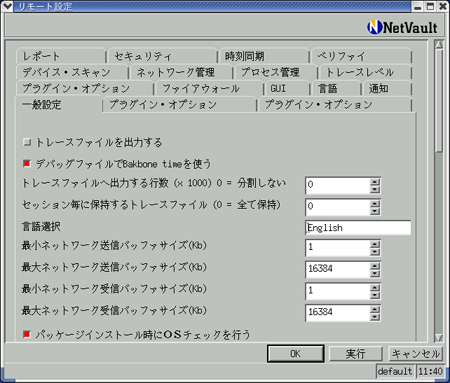The width and height of the screenshot is (450, 383).
Task: Toggle パッケージインストール時にOSチェックを行う checkbox
Action: coord(27,334)
